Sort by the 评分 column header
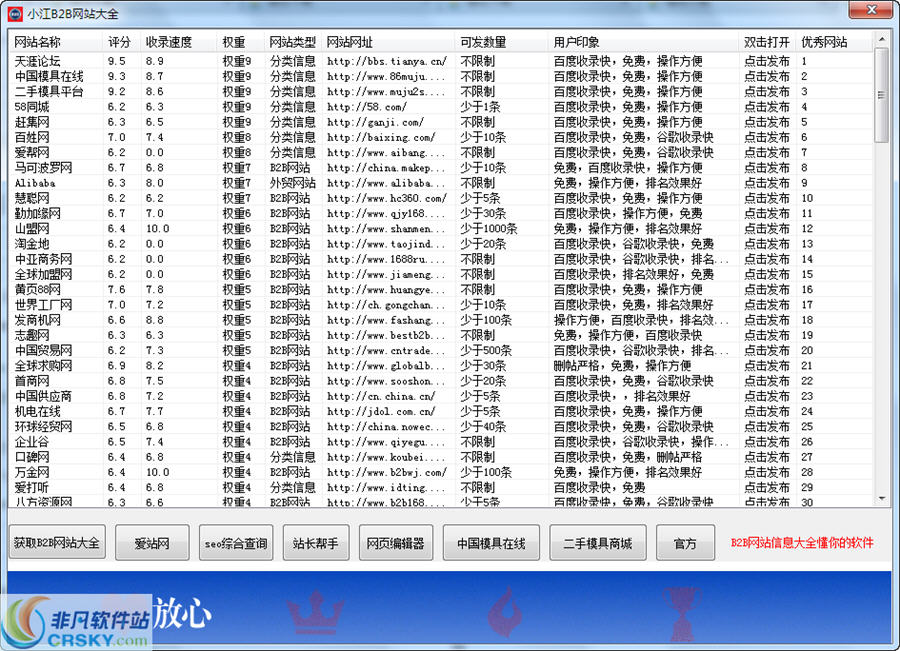The image size is (900, 651). click(x=122, y=42)
